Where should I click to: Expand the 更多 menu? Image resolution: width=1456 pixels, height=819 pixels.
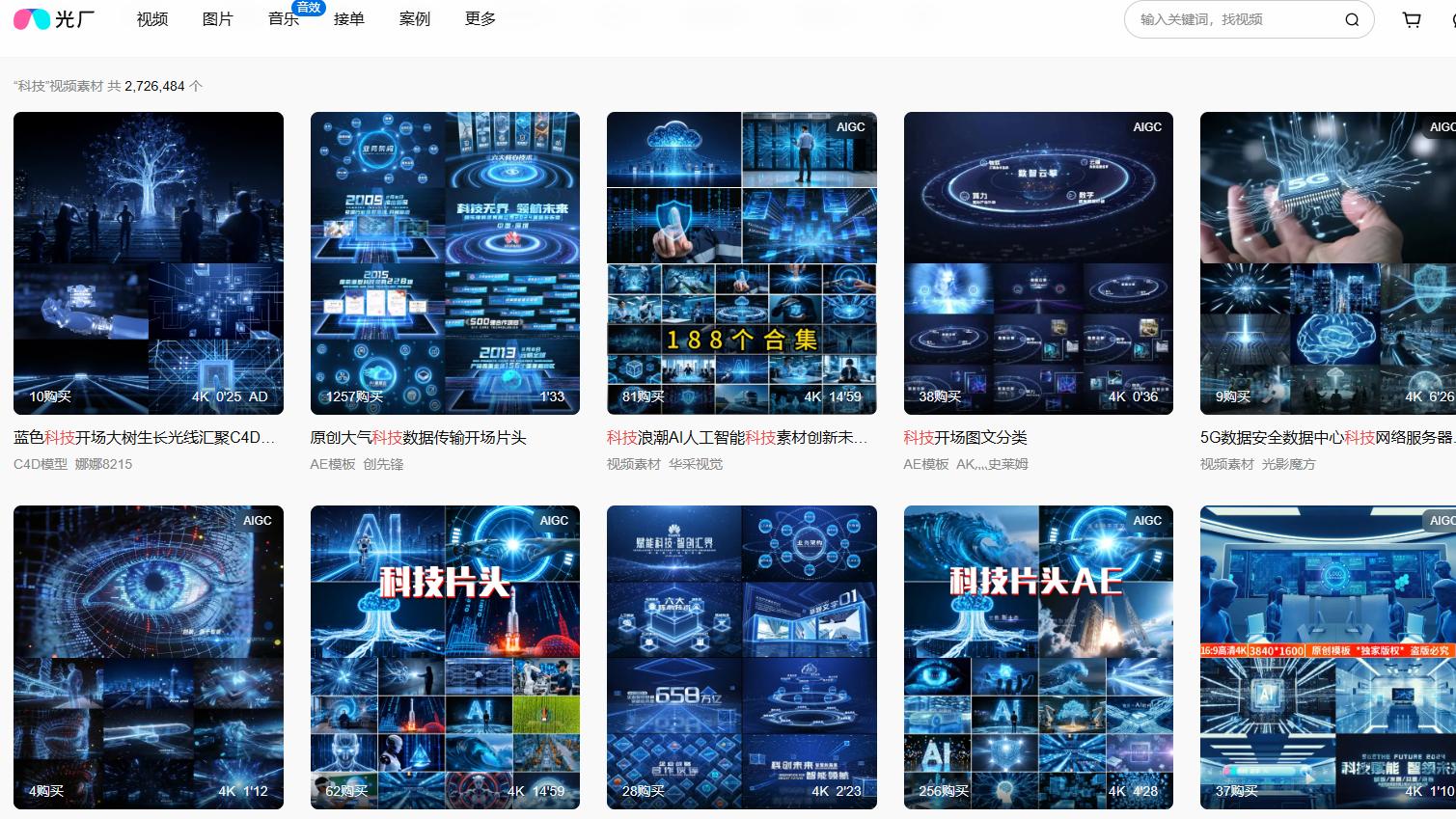(481, 19)
